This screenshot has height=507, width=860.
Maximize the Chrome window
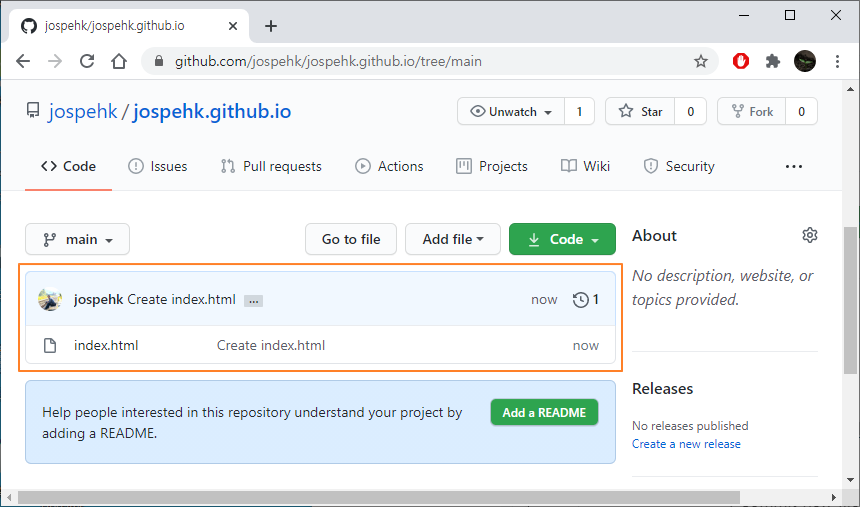pyautogui.click(x=790, y=15)
